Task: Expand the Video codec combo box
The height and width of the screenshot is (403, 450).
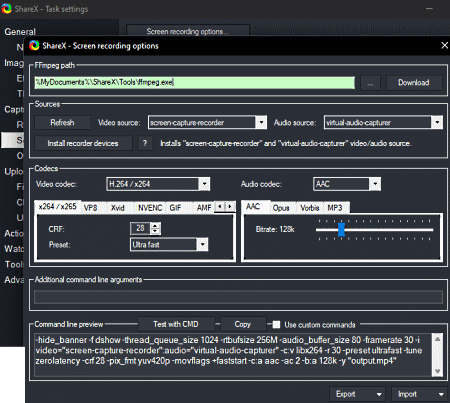Action: [x=158, y=184]
